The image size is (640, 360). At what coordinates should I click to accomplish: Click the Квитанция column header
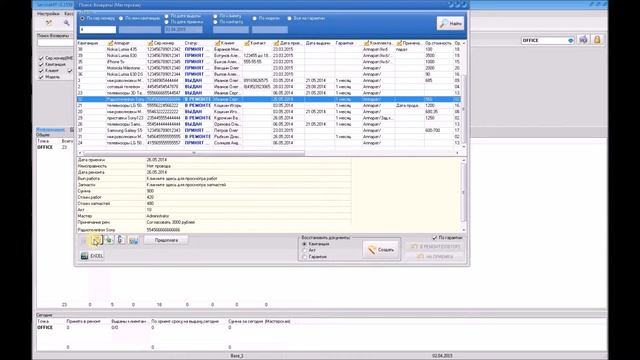pos(88,43)
